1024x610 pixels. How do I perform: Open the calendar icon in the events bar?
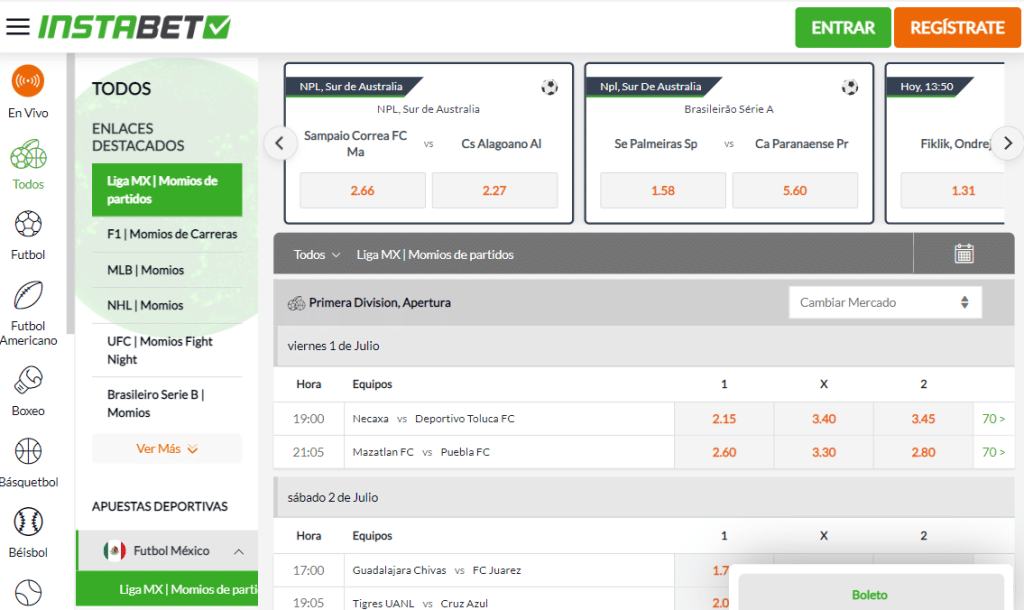click(x=963, y=253)
